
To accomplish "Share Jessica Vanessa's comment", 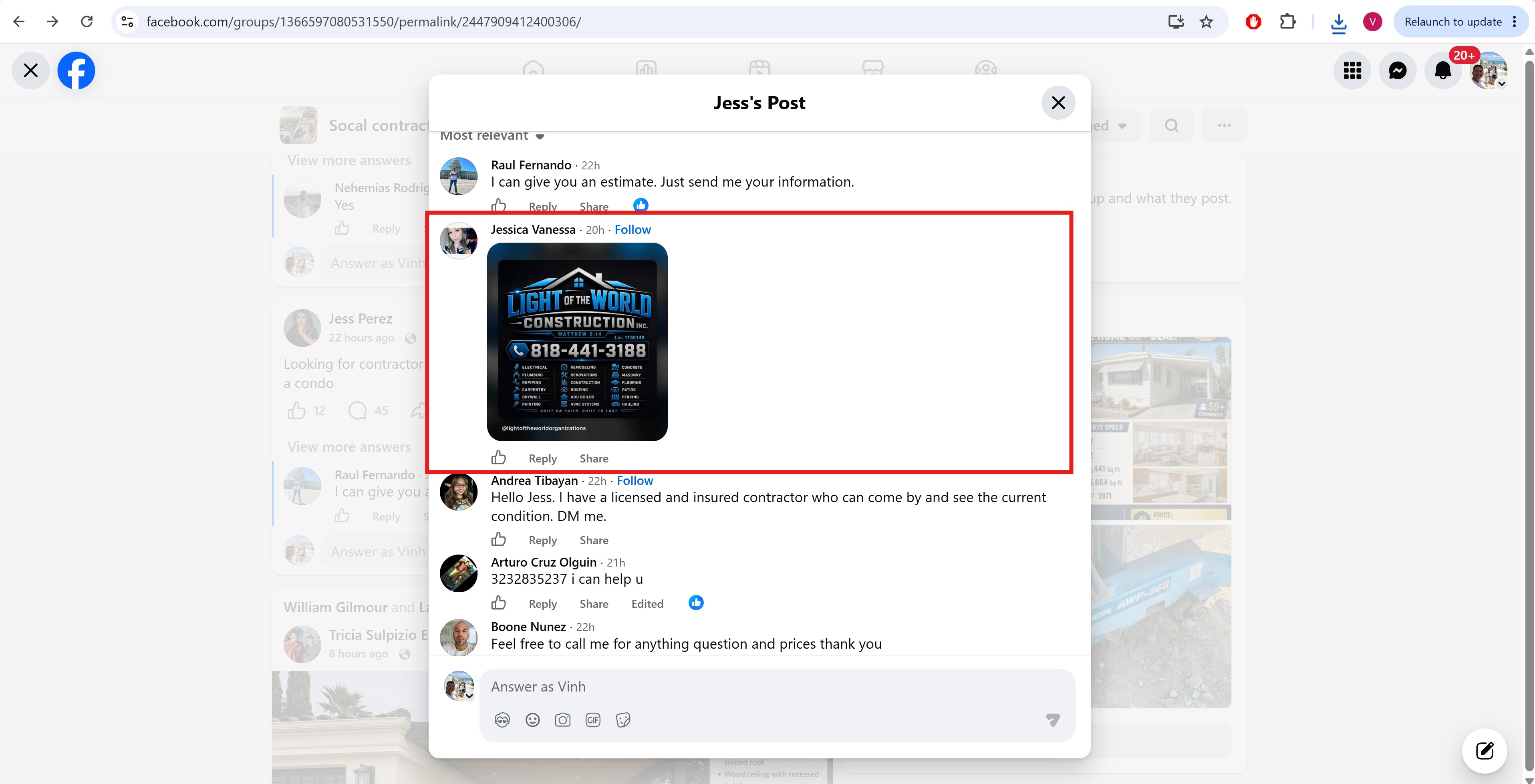I will 594,459.
